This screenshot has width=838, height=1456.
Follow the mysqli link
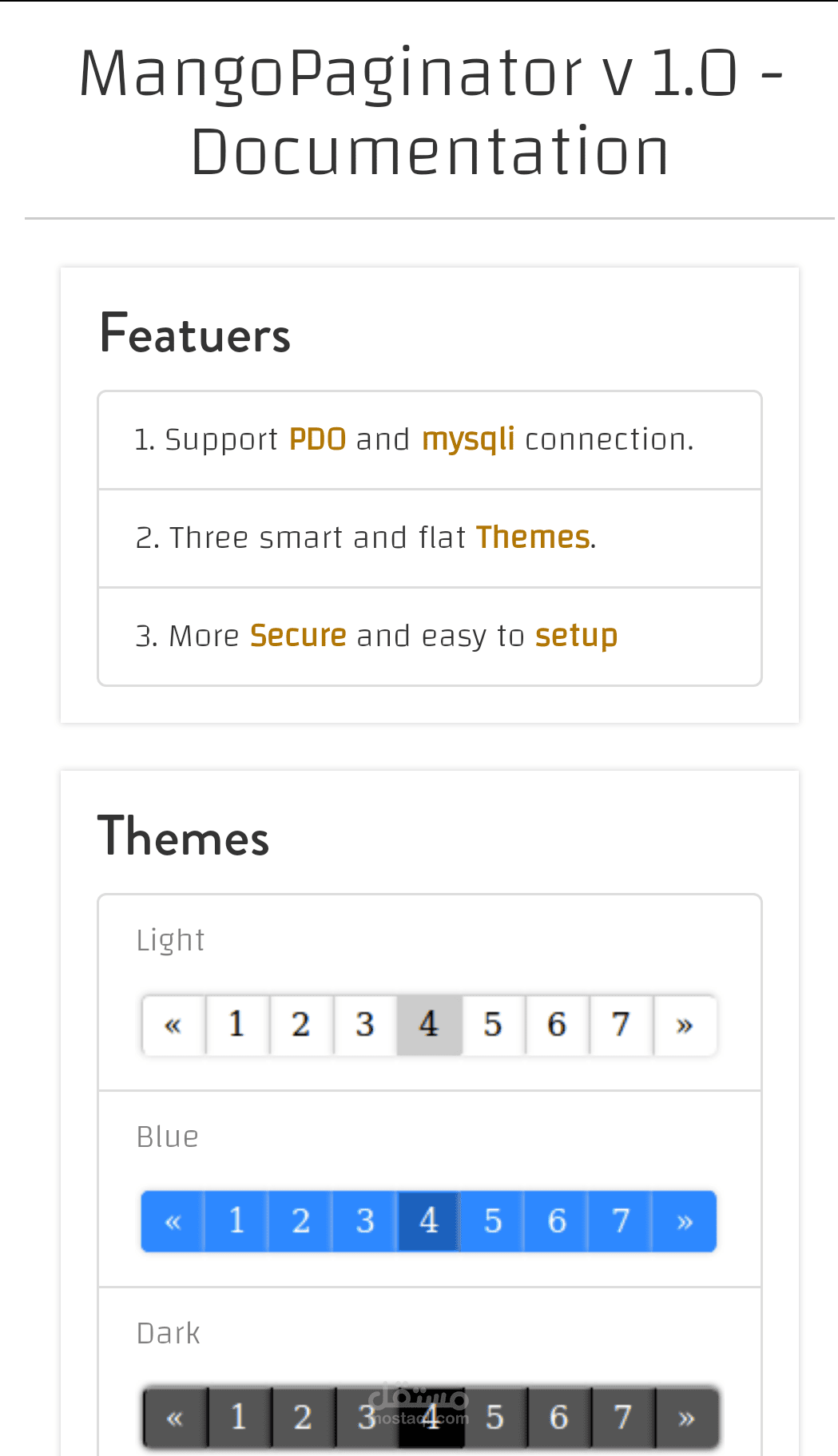pyautogui.click(x=468, y=439)
